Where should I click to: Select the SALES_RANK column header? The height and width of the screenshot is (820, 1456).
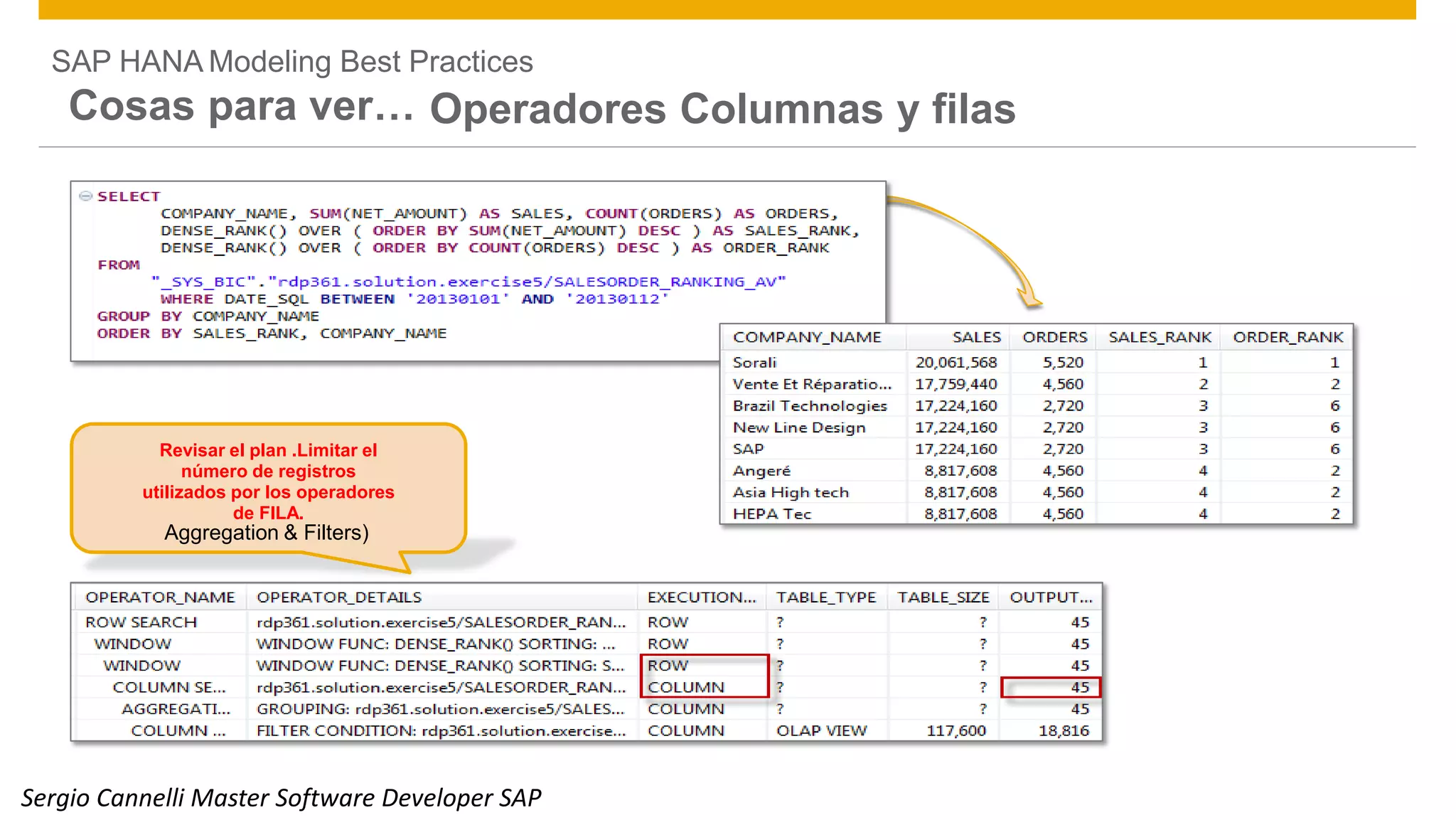[x=1160, y=337]
